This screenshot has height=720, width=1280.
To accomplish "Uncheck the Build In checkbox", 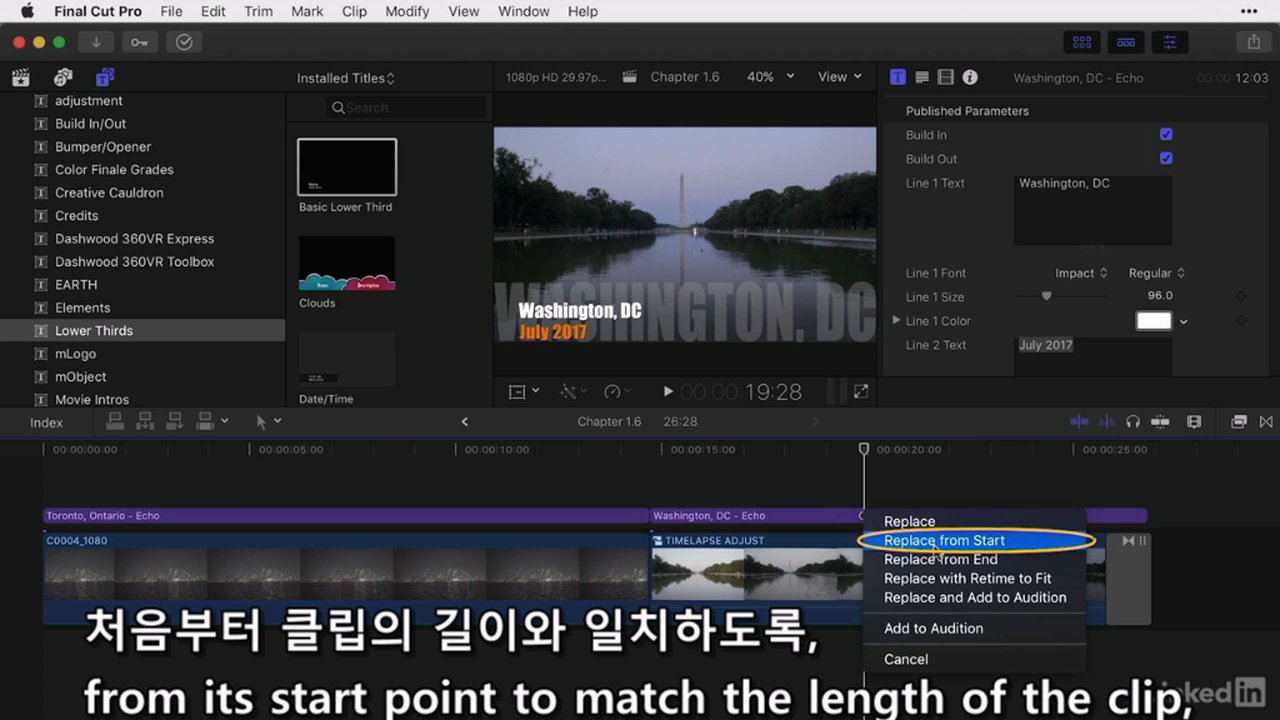I will click(1166, 134).
